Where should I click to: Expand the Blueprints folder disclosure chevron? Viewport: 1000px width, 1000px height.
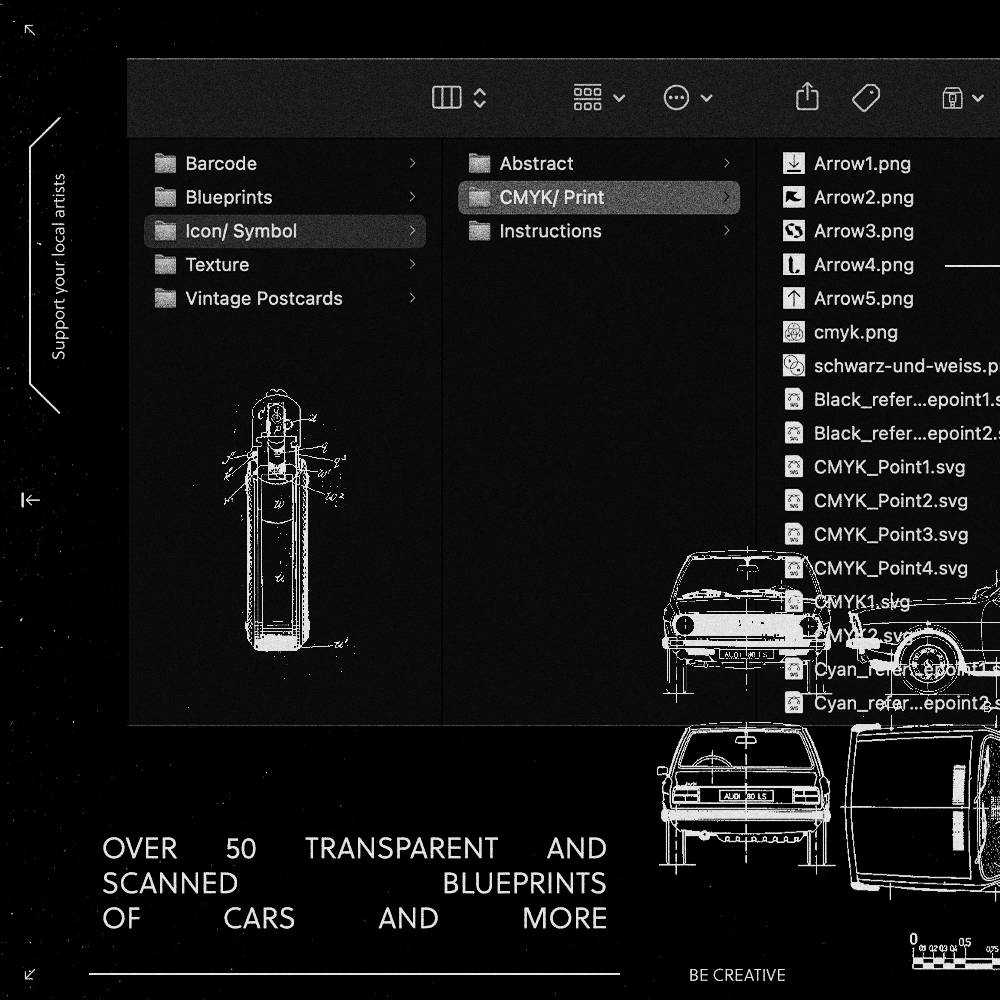(x=414, y=197)
